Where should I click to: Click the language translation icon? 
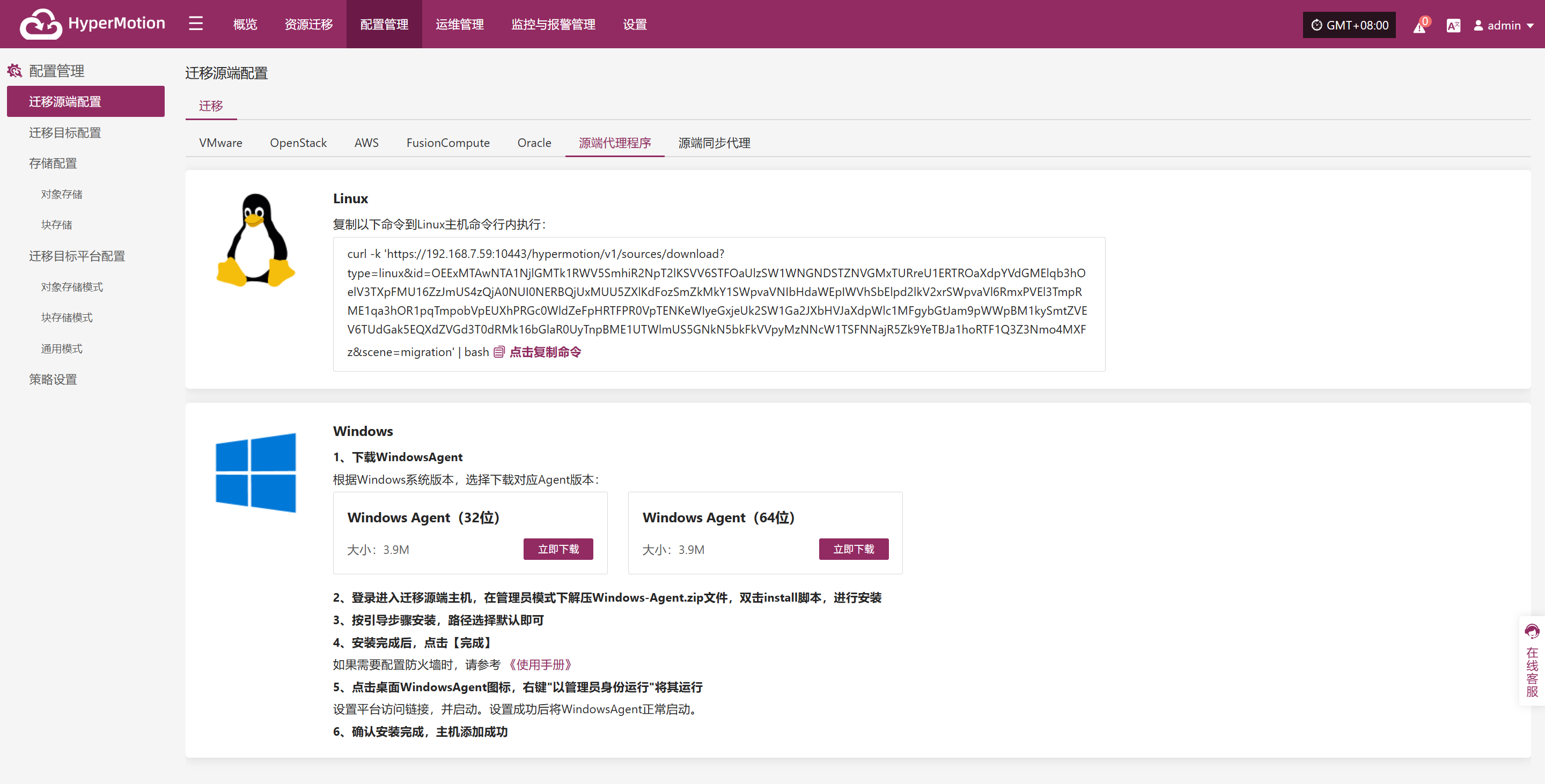[x=1453, y=25]
